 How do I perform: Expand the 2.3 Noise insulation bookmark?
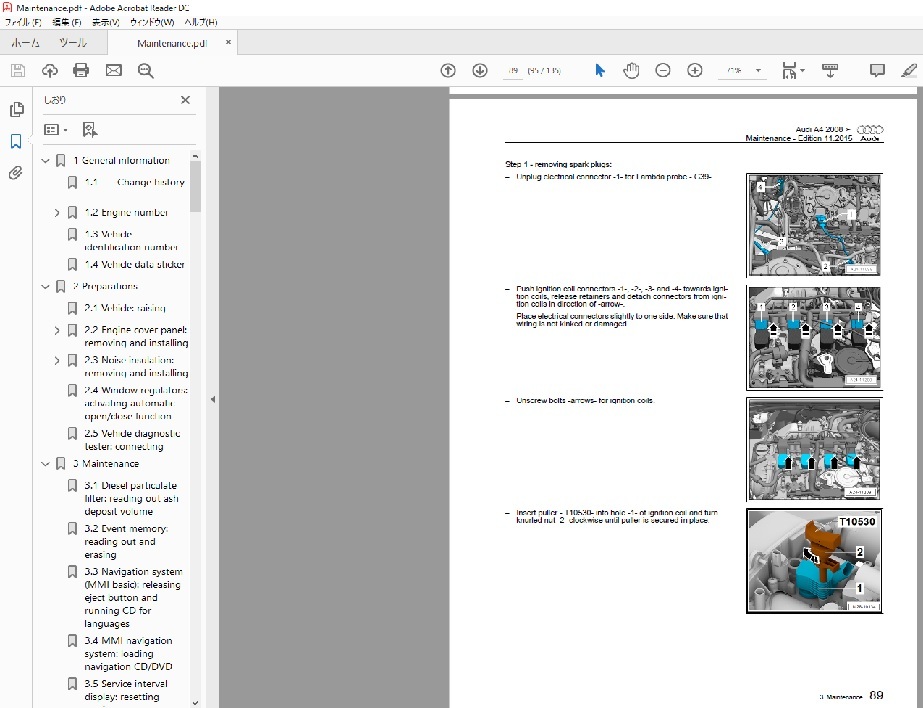click(57, 360)
